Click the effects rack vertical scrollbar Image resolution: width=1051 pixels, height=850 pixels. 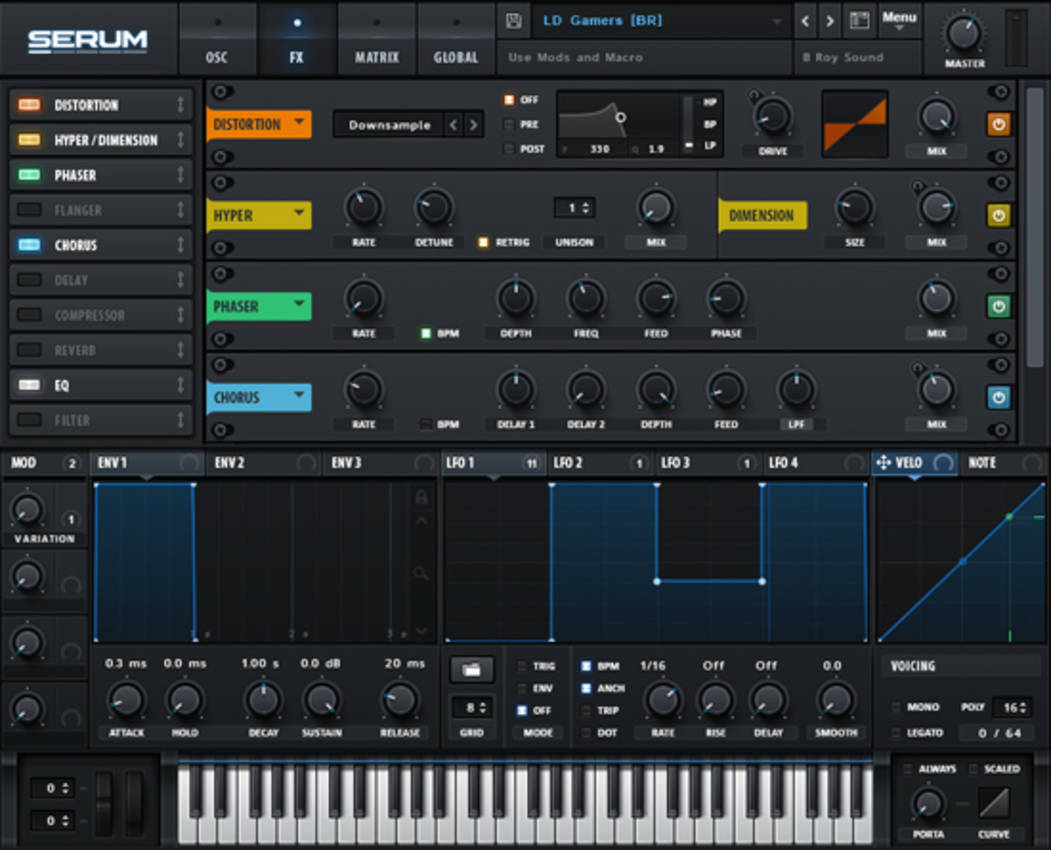[x=1035, y=228]
